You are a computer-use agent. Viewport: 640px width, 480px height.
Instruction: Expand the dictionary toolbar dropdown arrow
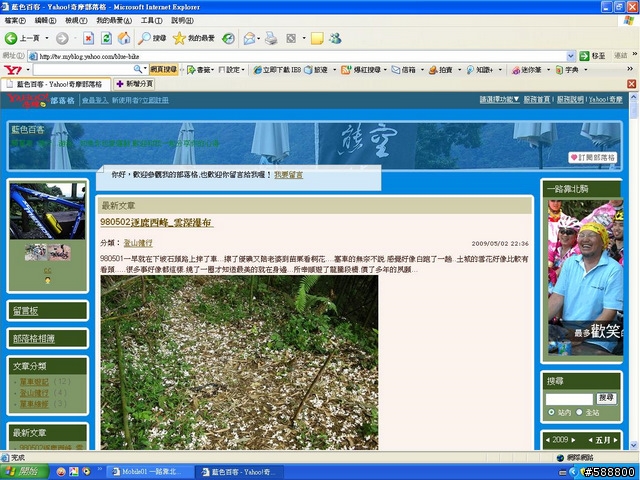(x=586, y=70)
